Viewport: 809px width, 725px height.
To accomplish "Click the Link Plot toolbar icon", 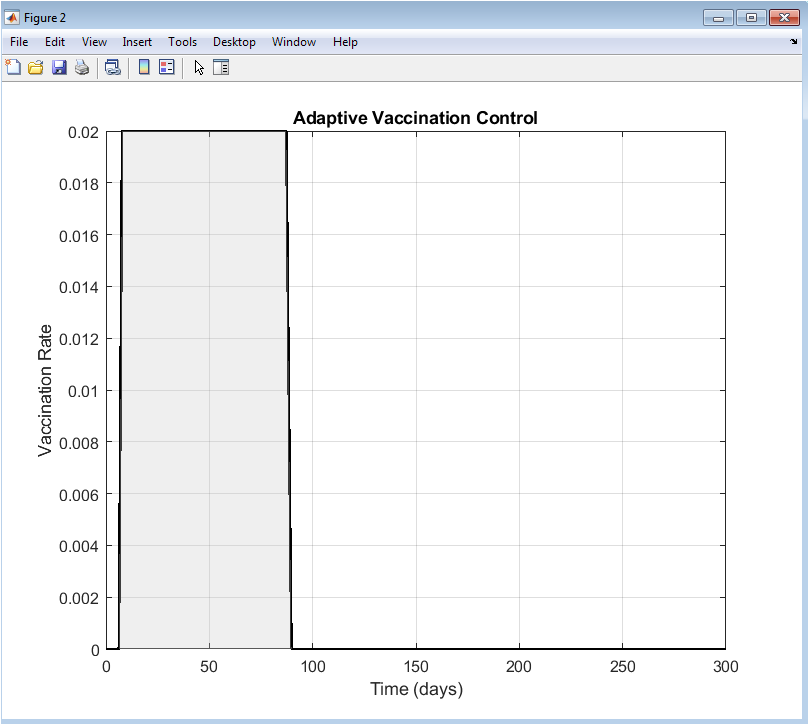I will click(113, 68).
